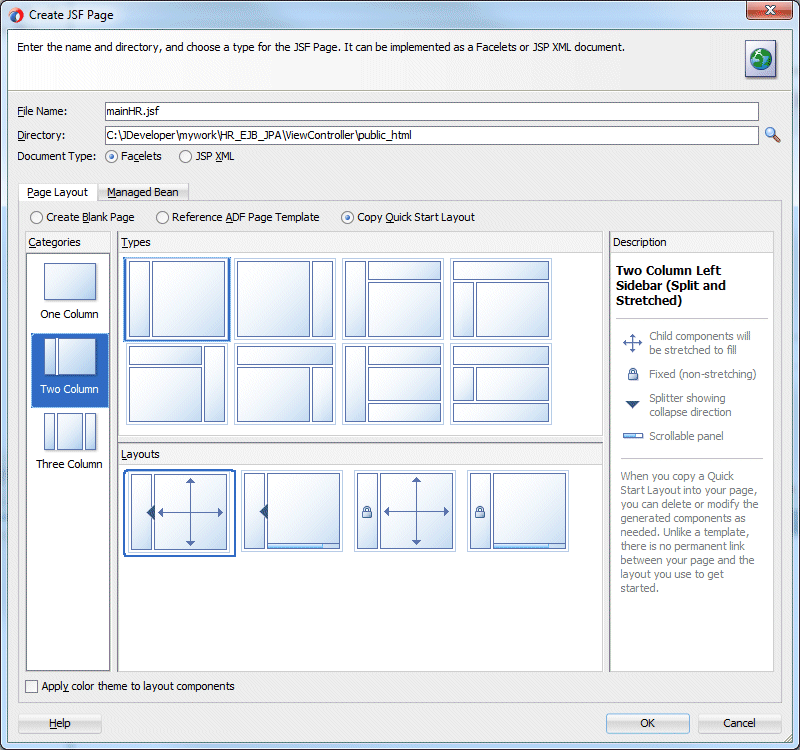Click the JDeveloper title bar icon

click(16, 15)
